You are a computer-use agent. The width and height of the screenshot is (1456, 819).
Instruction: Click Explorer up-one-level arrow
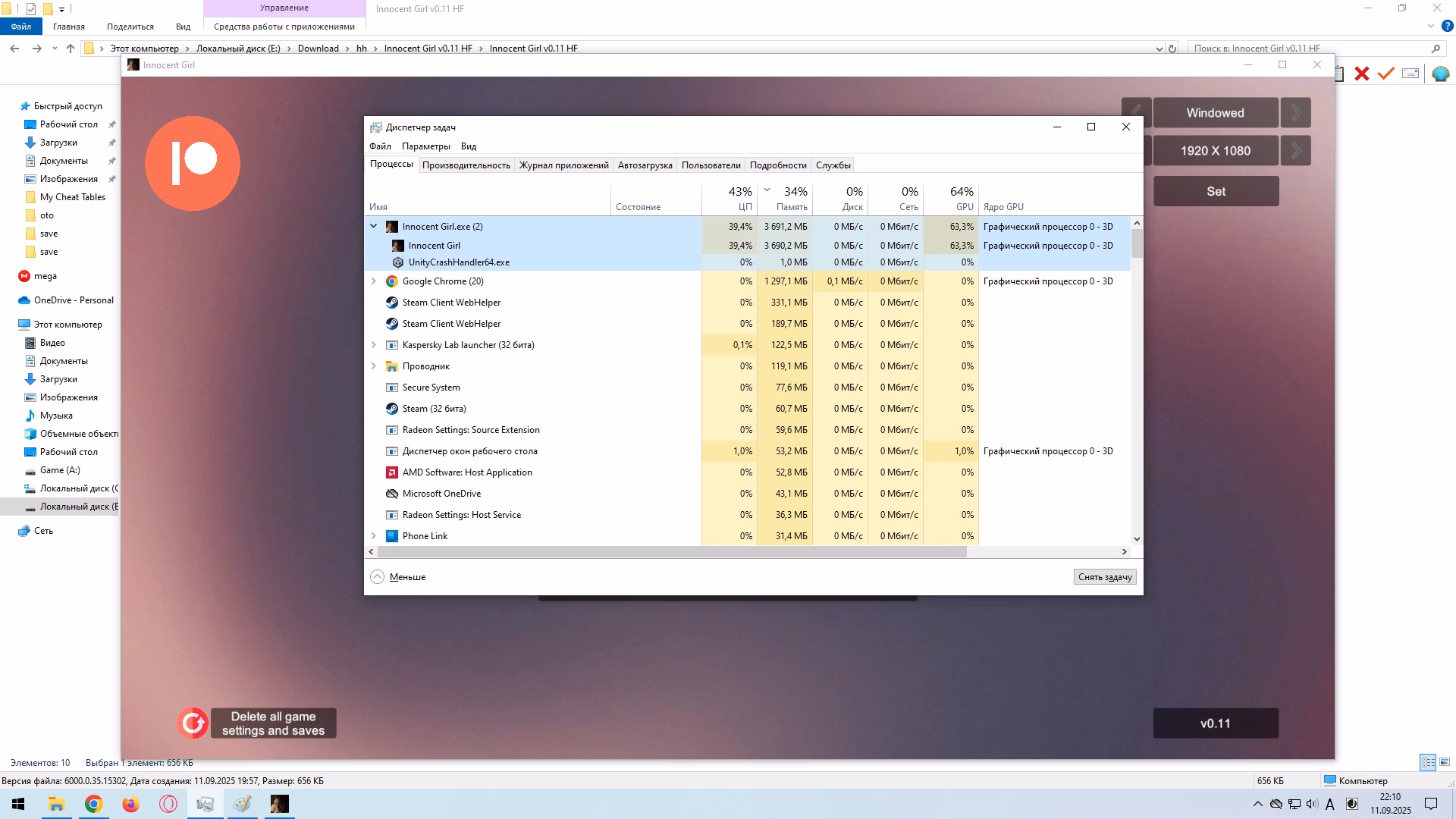71,49
